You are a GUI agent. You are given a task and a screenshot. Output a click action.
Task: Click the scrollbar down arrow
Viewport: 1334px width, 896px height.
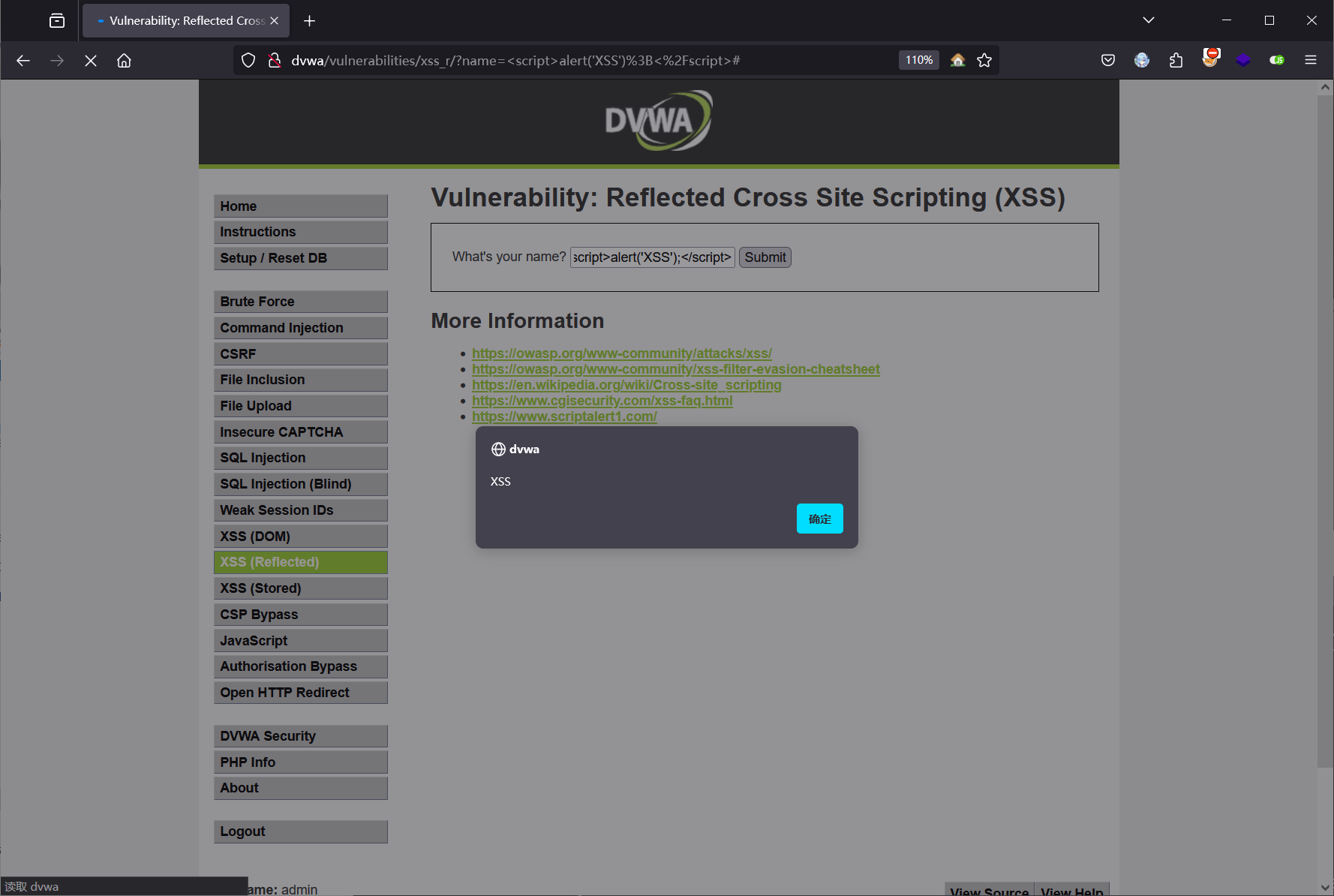click(x=1325, y=888)
